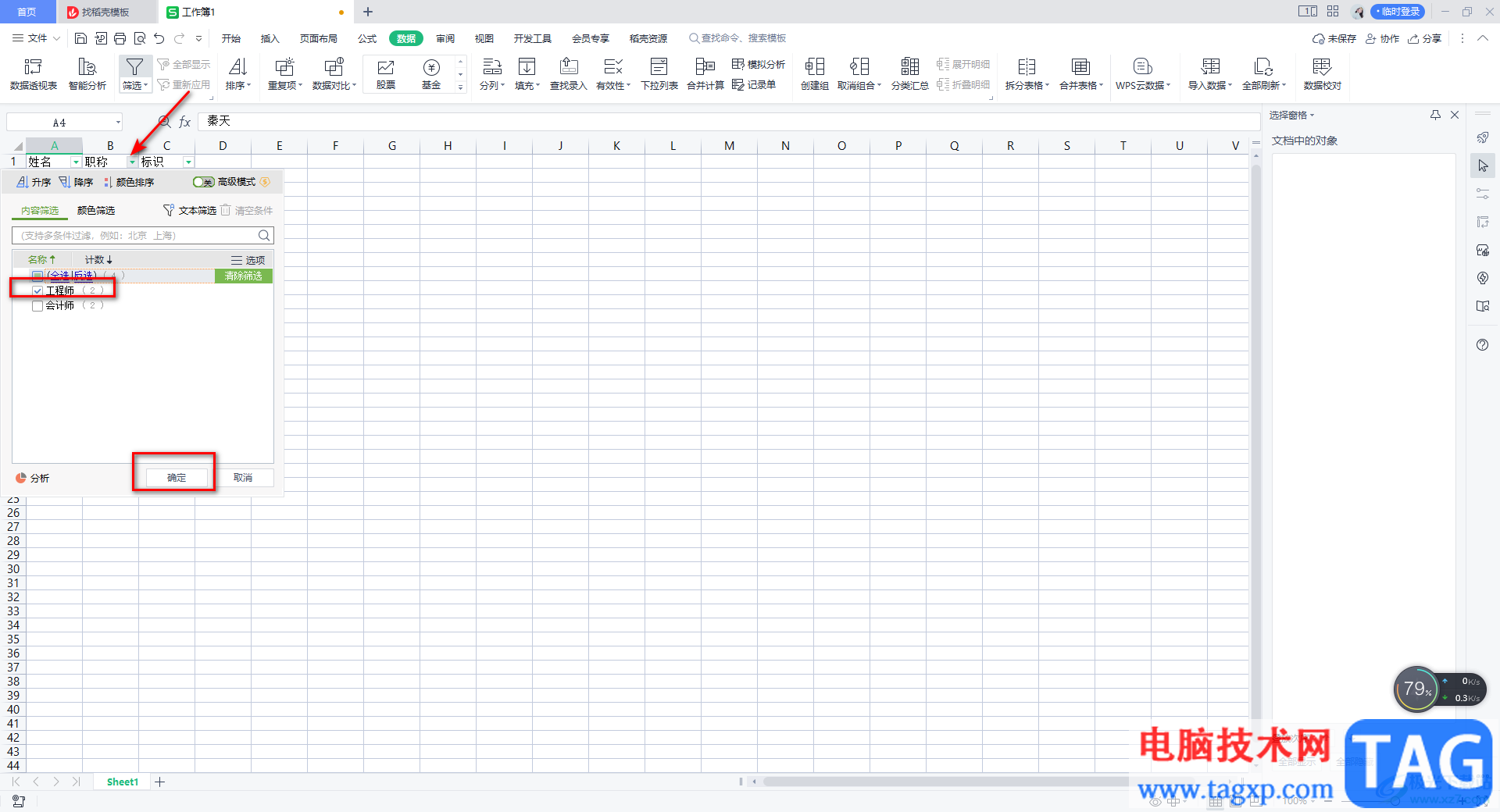Click the save icon in quick access toolbar

point(80,38)
